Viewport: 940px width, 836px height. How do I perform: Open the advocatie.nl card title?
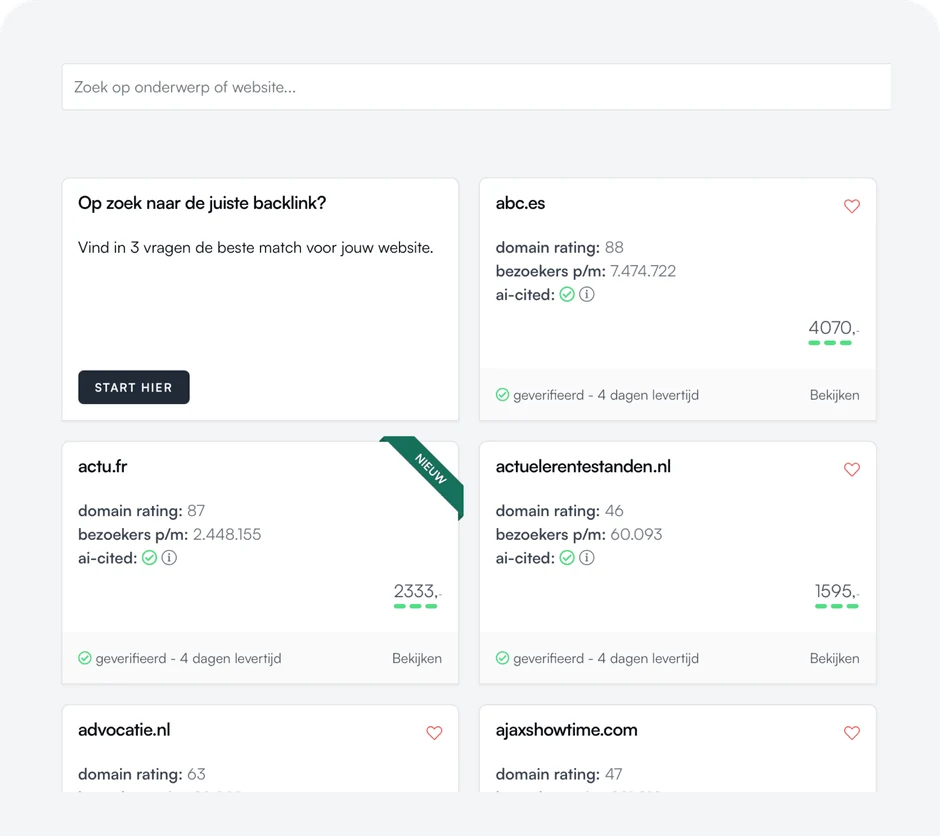coord(124,730)
